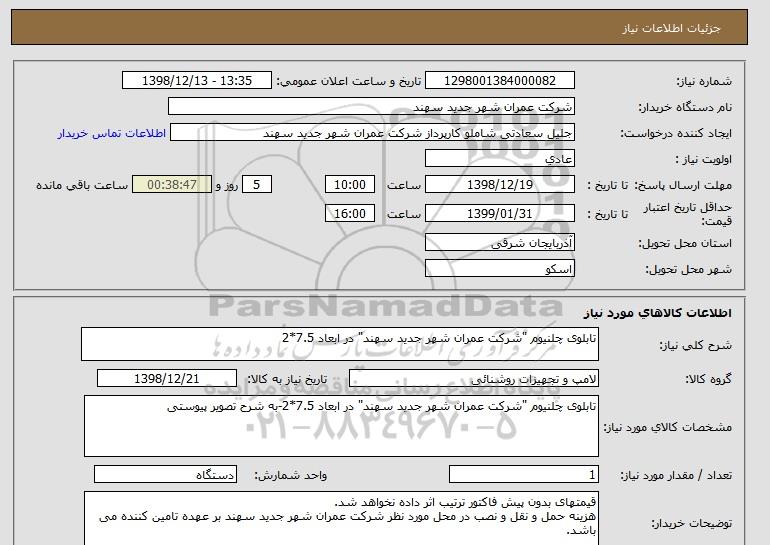Viewport: 770px width, 545px height.
Task: Click the label گروه کالا
Action: [709, 379]
